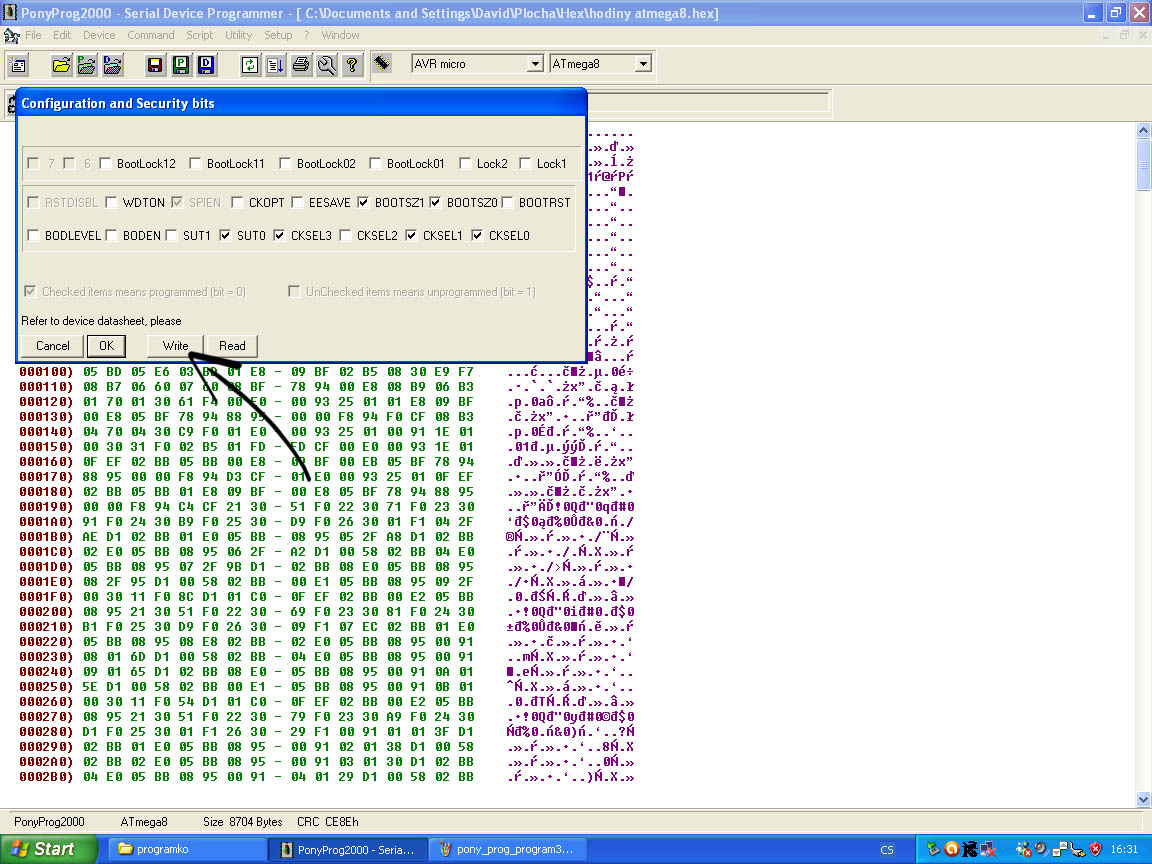Open the Edit menu

pos(62,35)
